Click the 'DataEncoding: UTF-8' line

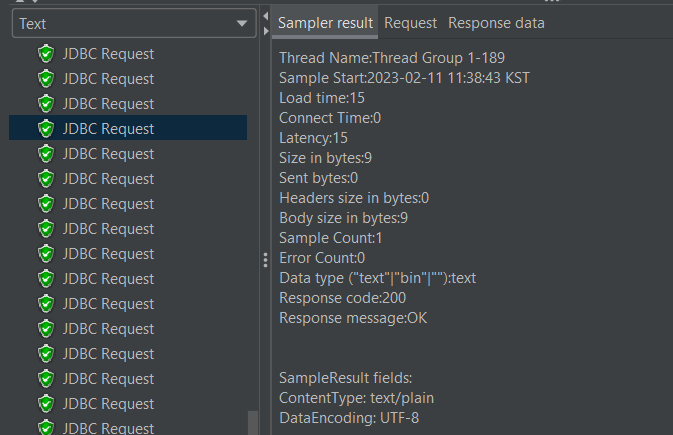tap(349, 418)
